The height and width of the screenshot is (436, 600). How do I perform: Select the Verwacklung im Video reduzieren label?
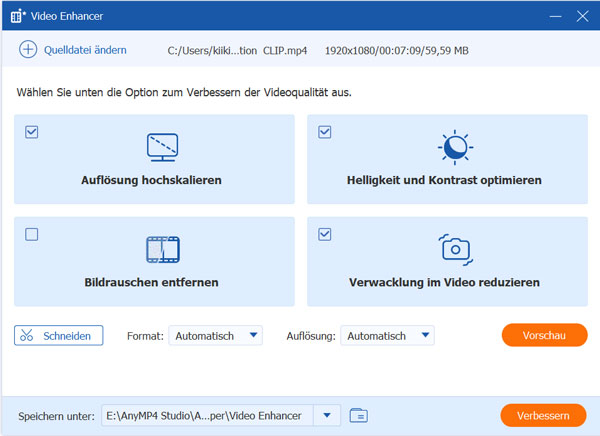(x=444, y=283)
